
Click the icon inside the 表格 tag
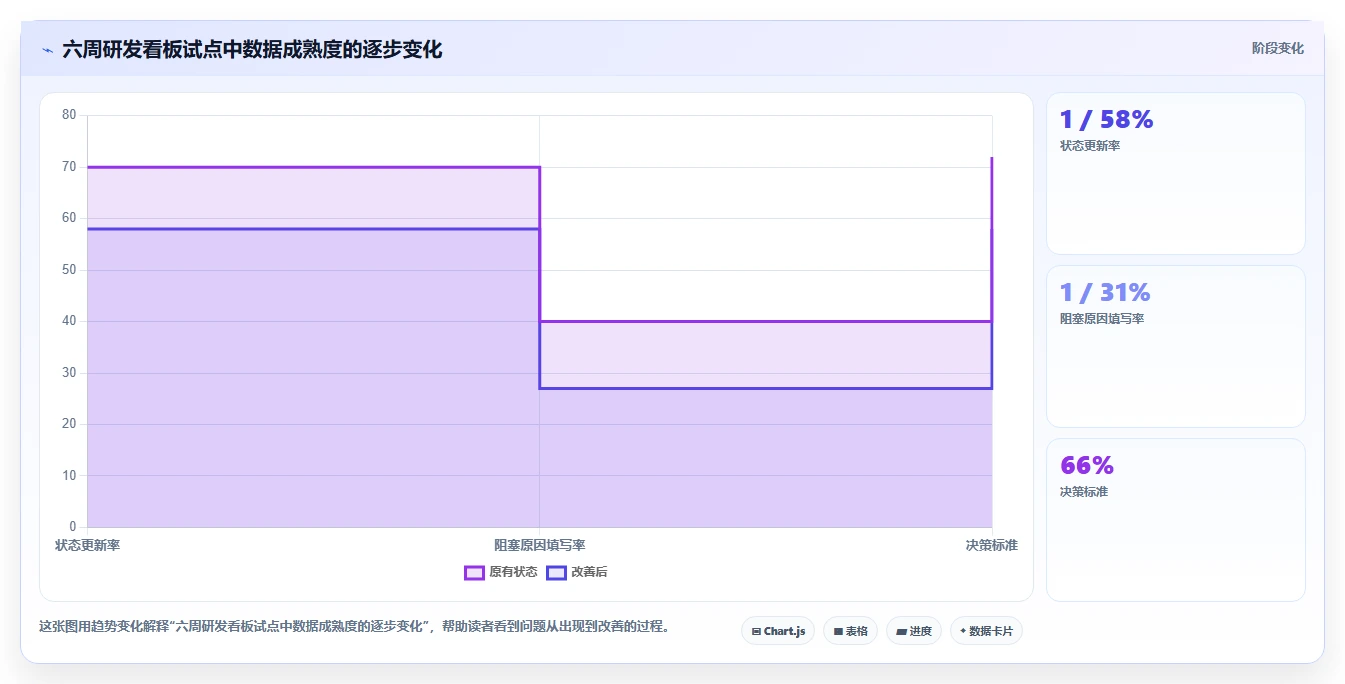[838, 632]
